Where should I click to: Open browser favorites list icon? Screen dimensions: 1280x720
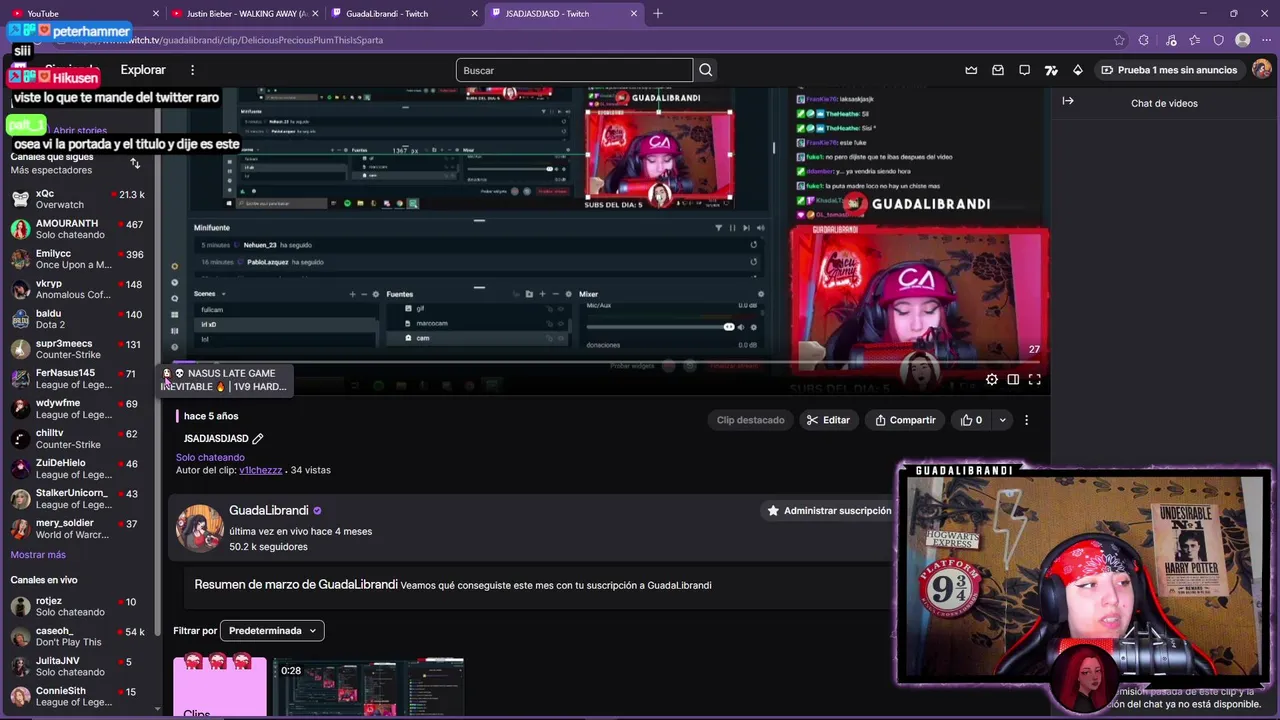(1195, 40)
